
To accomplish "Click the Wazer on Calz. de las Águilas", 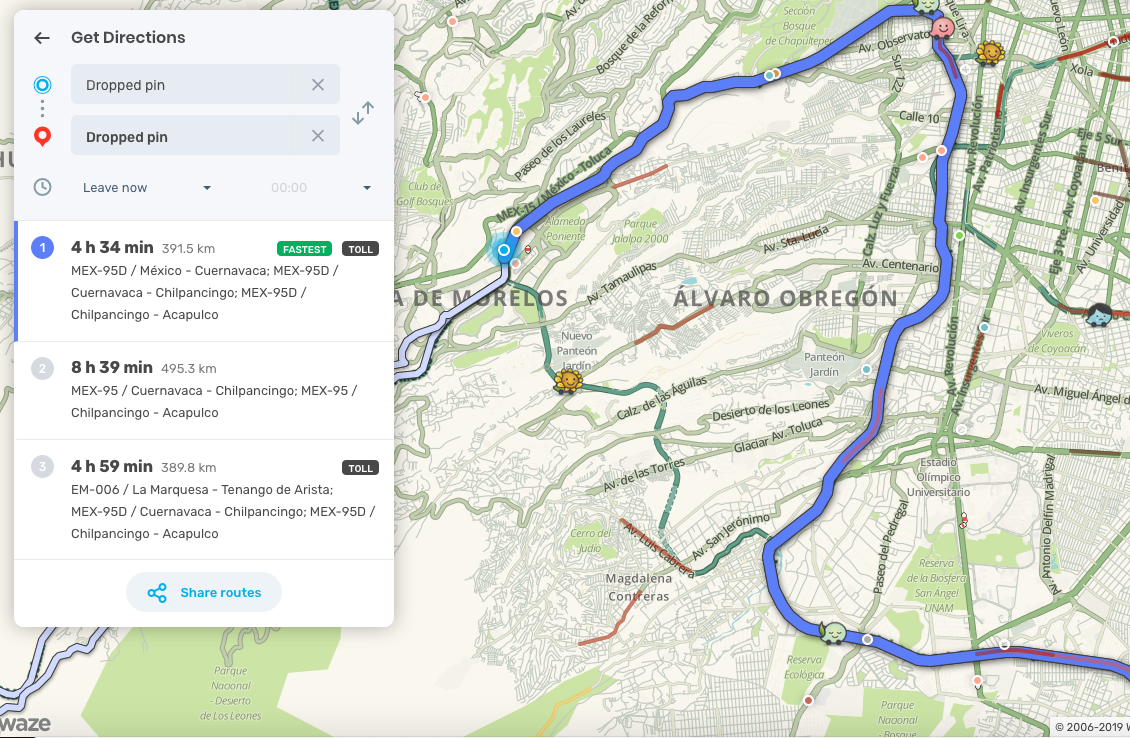I will click(x=568, y=381).
